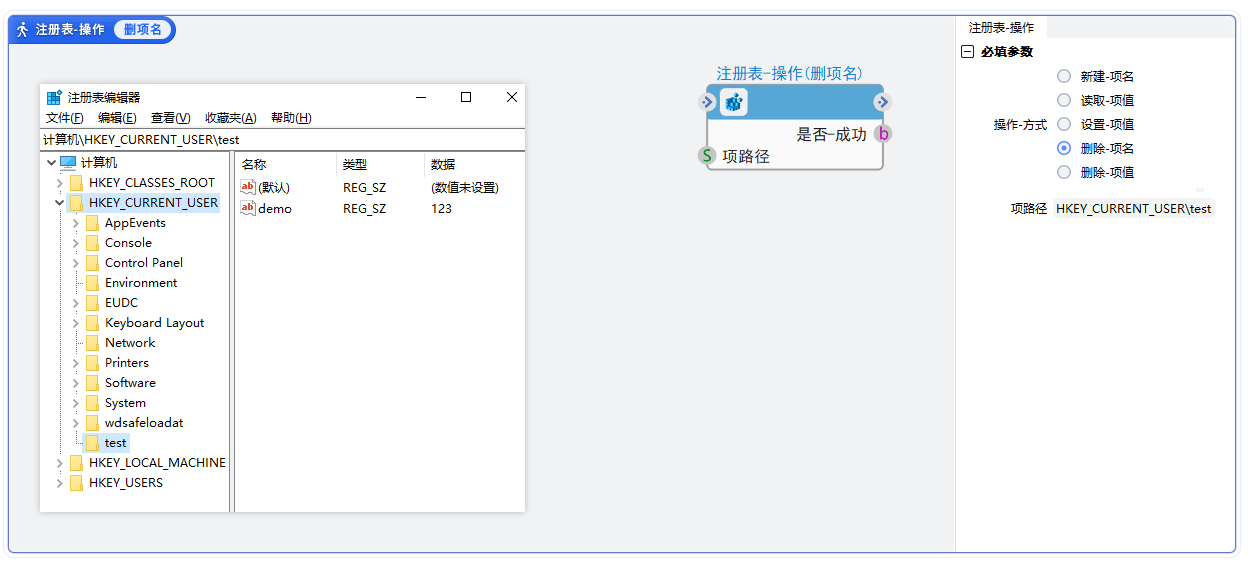Click the (默认) value string icon
The width and height of the screenshot is (1251, 571).
click(x=248, y=187)
